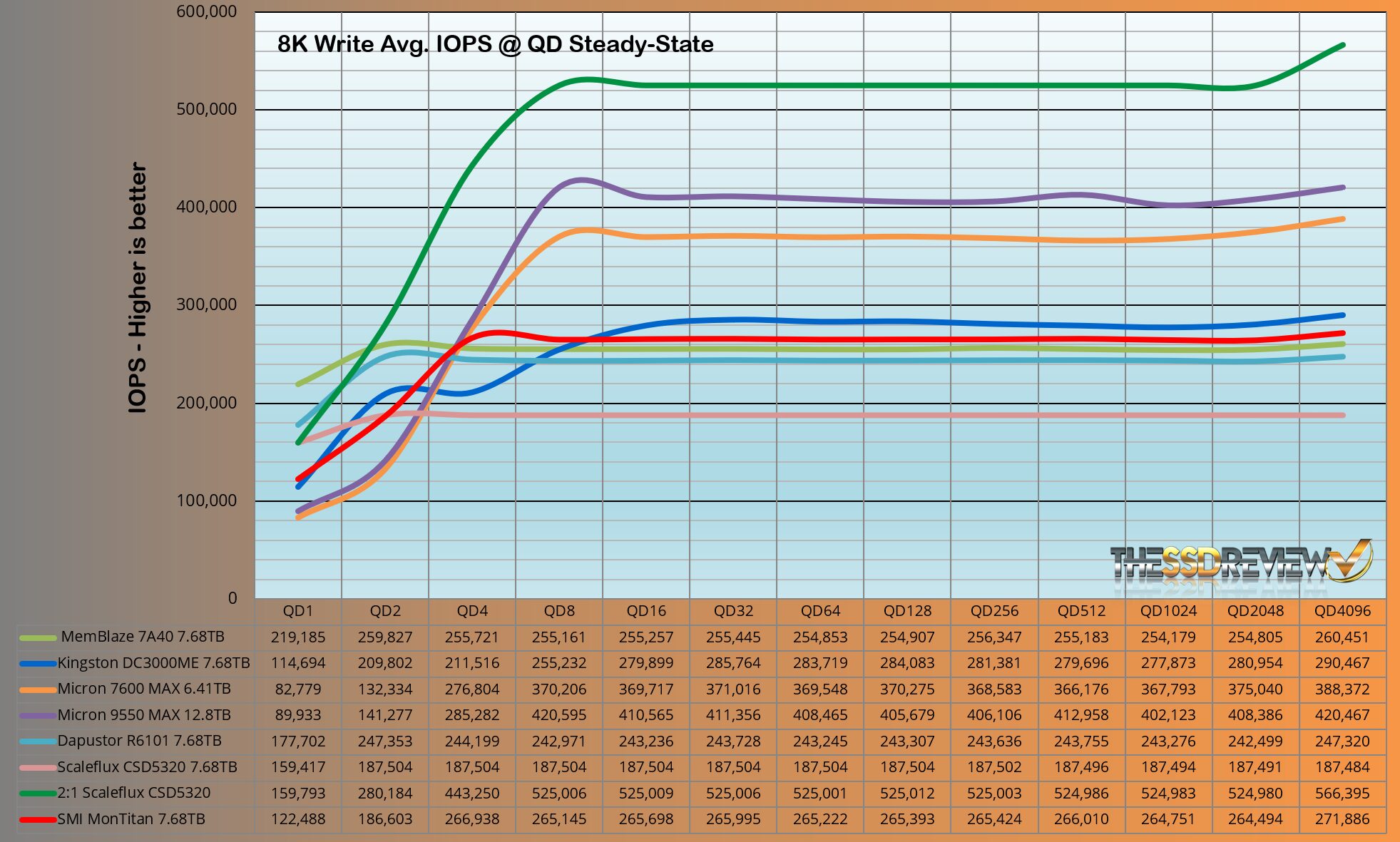Click the 2:1 Scaleflux dark green legend swatch
The image size is (1400, 842).
click(38, 793)
